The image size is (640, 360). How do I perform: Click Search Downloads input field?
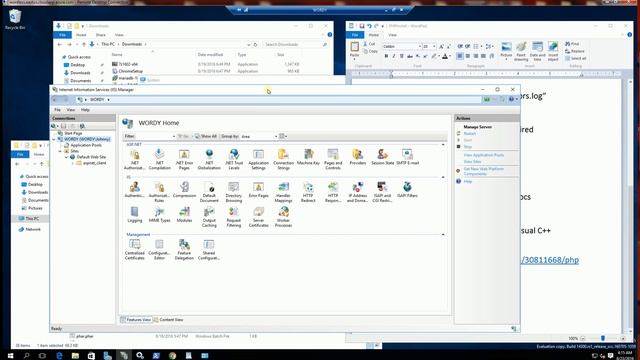tap(296, 44)
